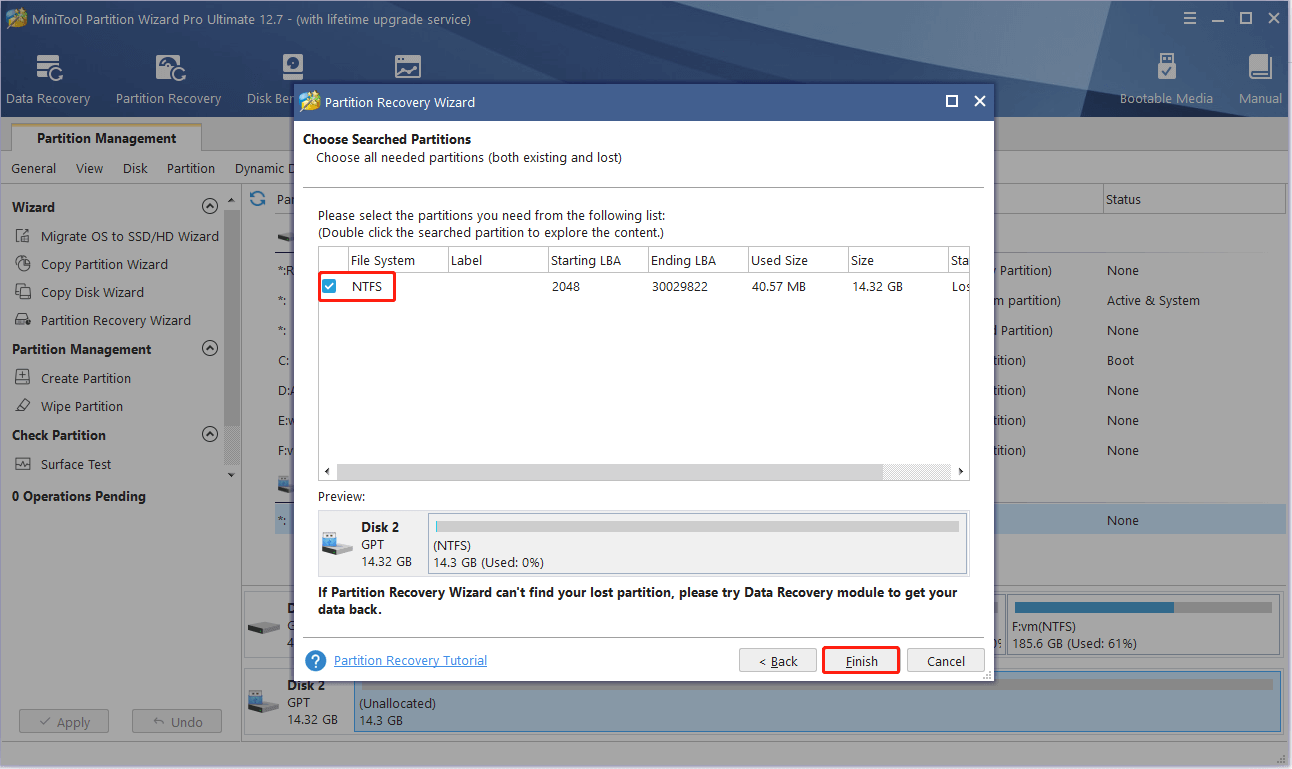
Task: Click the Active & System status entry
Action: click(x=1153, y=301)
